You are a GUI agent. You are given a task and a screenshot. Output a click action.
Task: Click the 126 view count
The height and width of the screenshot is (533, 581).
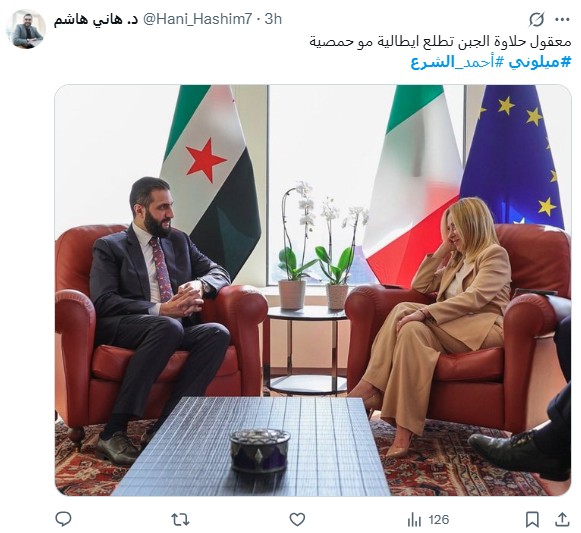[438, 520]
